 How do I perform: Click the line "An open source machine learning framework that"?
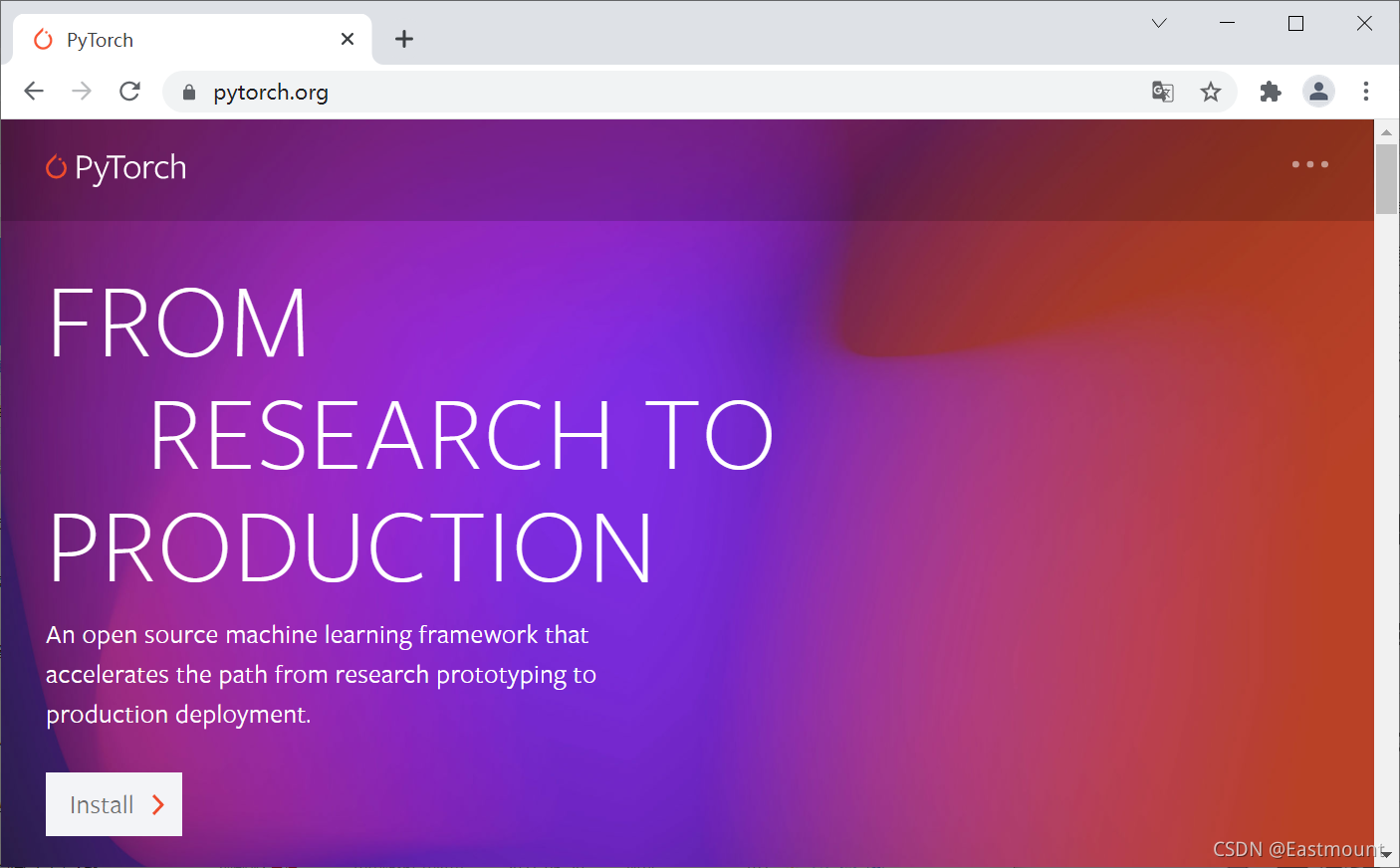point(318,635)
